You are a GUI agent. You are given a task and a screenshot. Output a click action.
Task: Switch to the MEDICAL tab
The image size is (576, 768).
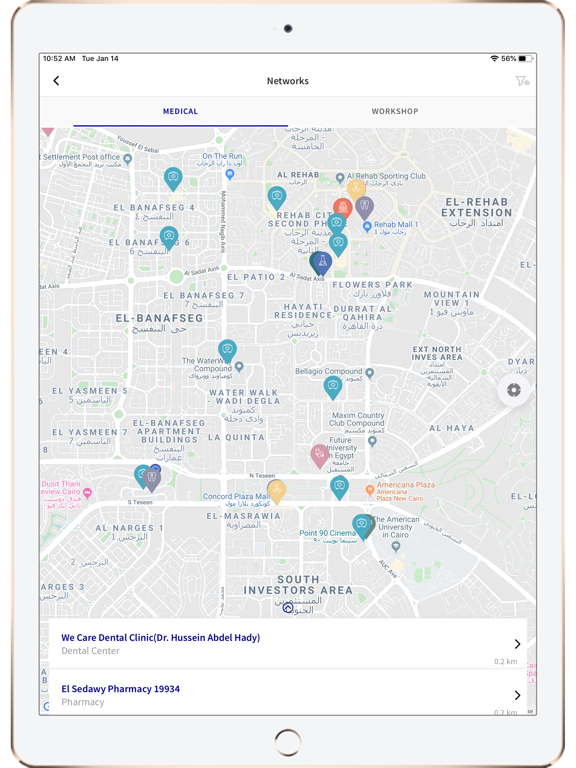pyautogui.click(x=180, y=112)
